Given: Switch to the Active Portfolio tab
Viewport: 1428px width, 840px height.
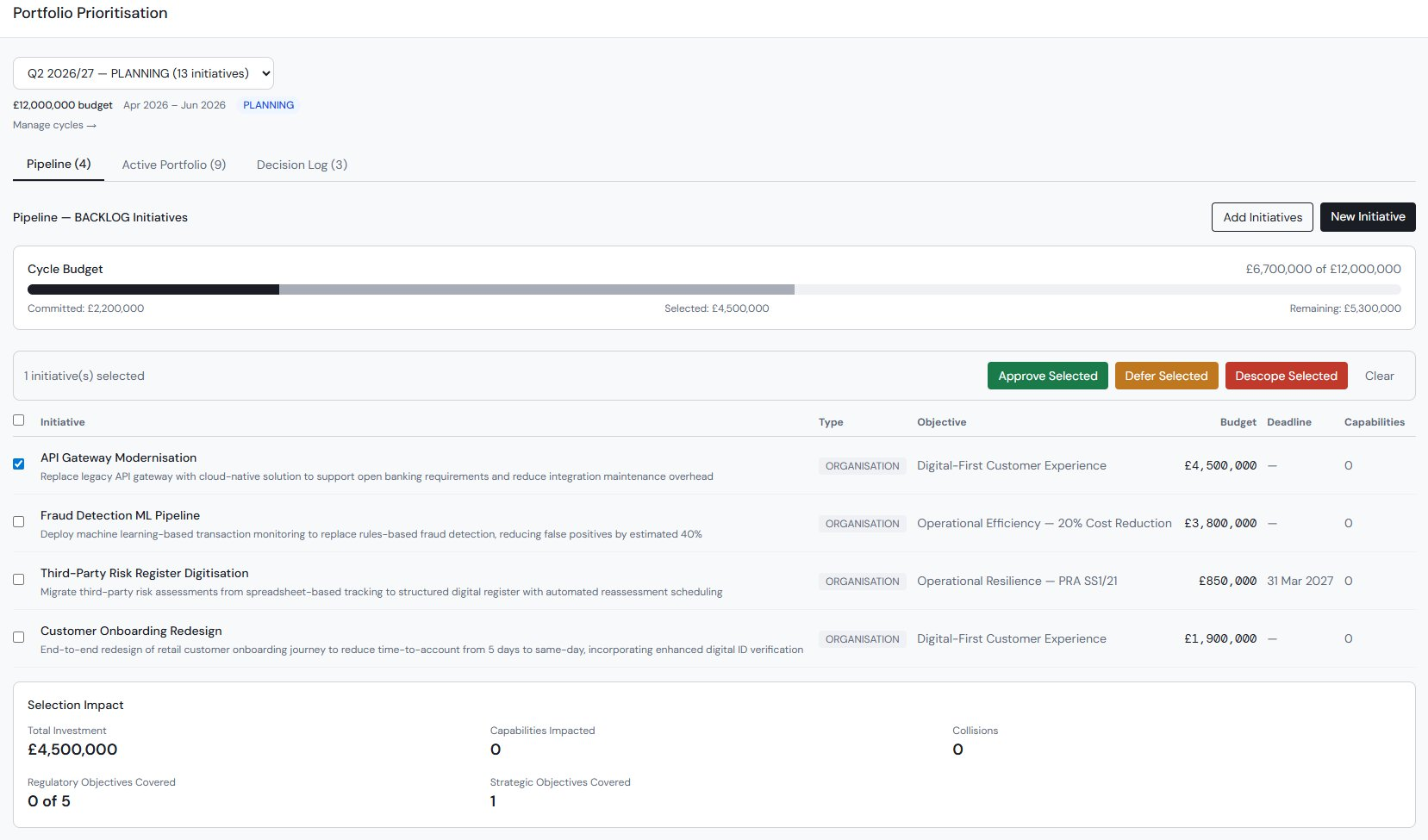Looking at the screenshot, I should tap(173, 165).
